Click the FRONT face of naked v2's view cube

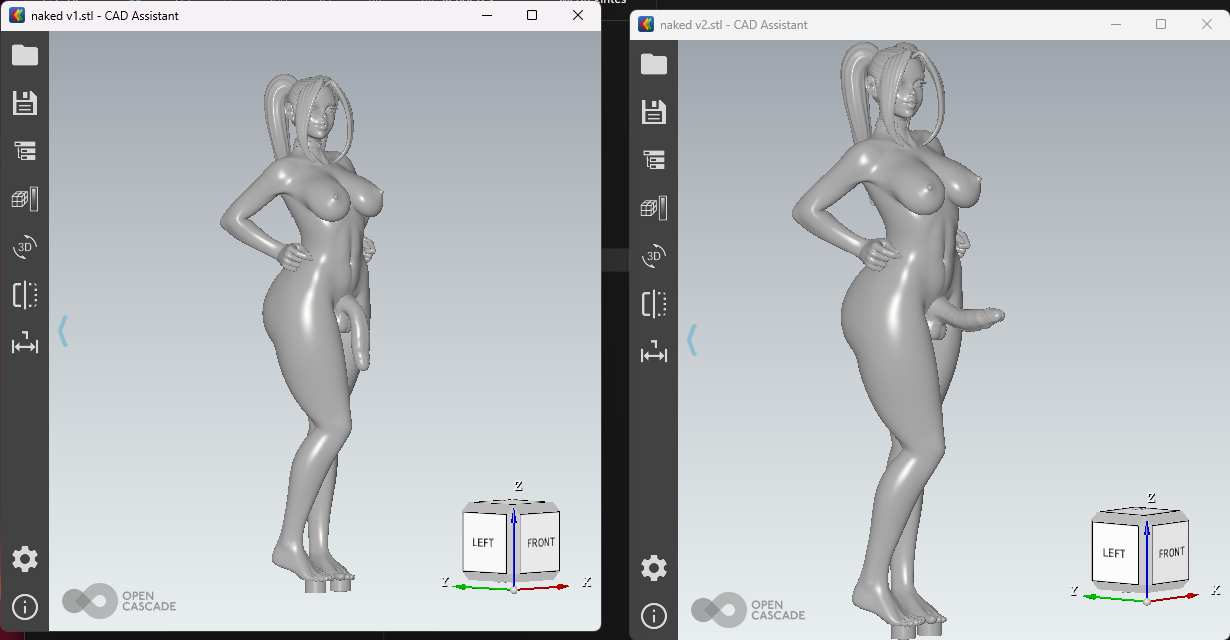[x=1169, y=551]
